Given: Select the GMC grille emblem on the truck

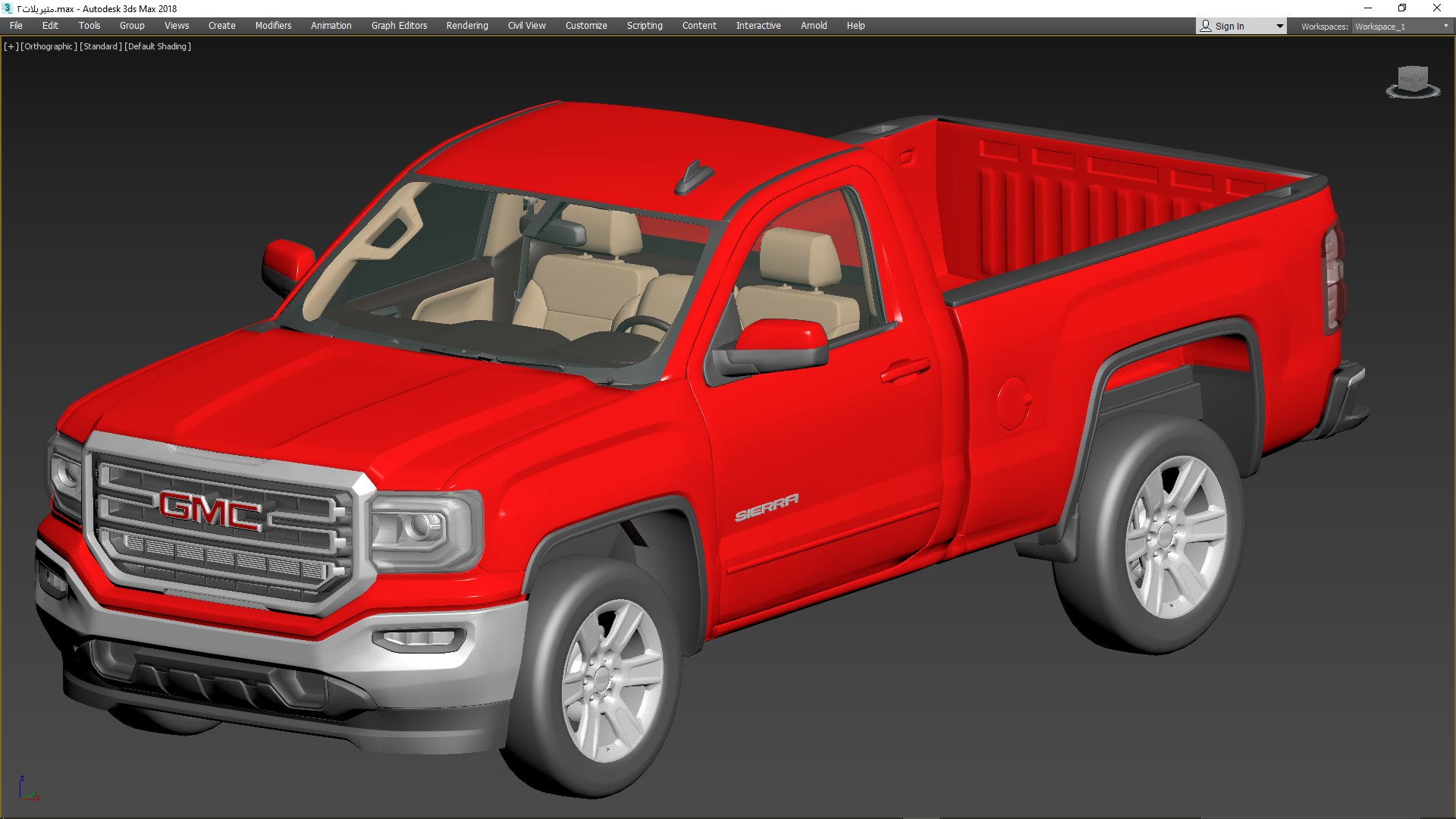Looking at the screenshot, I should coord(211,512).
